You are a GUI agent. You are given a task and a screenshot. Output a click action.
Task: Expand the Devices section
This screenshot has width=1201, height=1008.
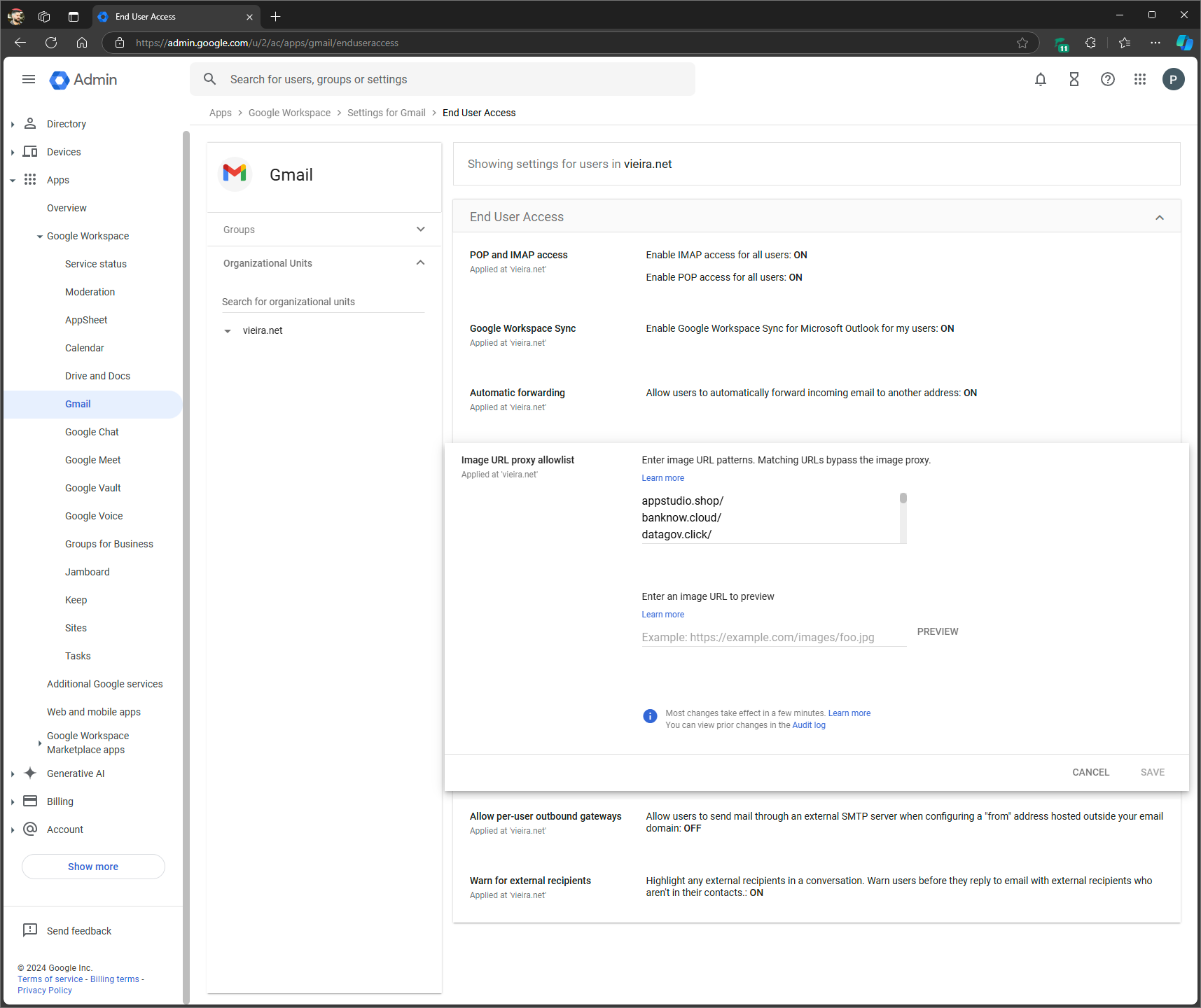coord(13,152)
